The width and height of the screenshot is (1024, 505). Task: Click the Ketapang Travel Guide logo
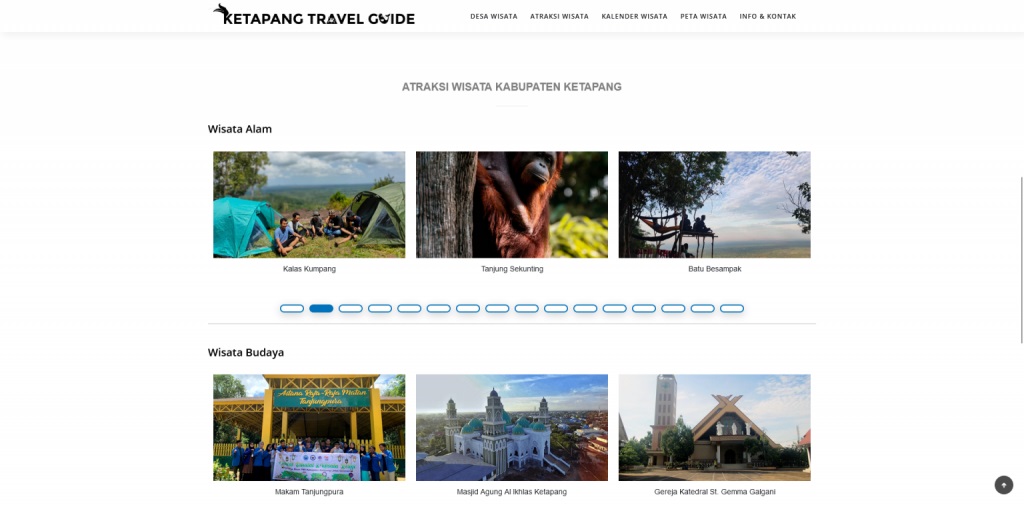click(313, 15)
